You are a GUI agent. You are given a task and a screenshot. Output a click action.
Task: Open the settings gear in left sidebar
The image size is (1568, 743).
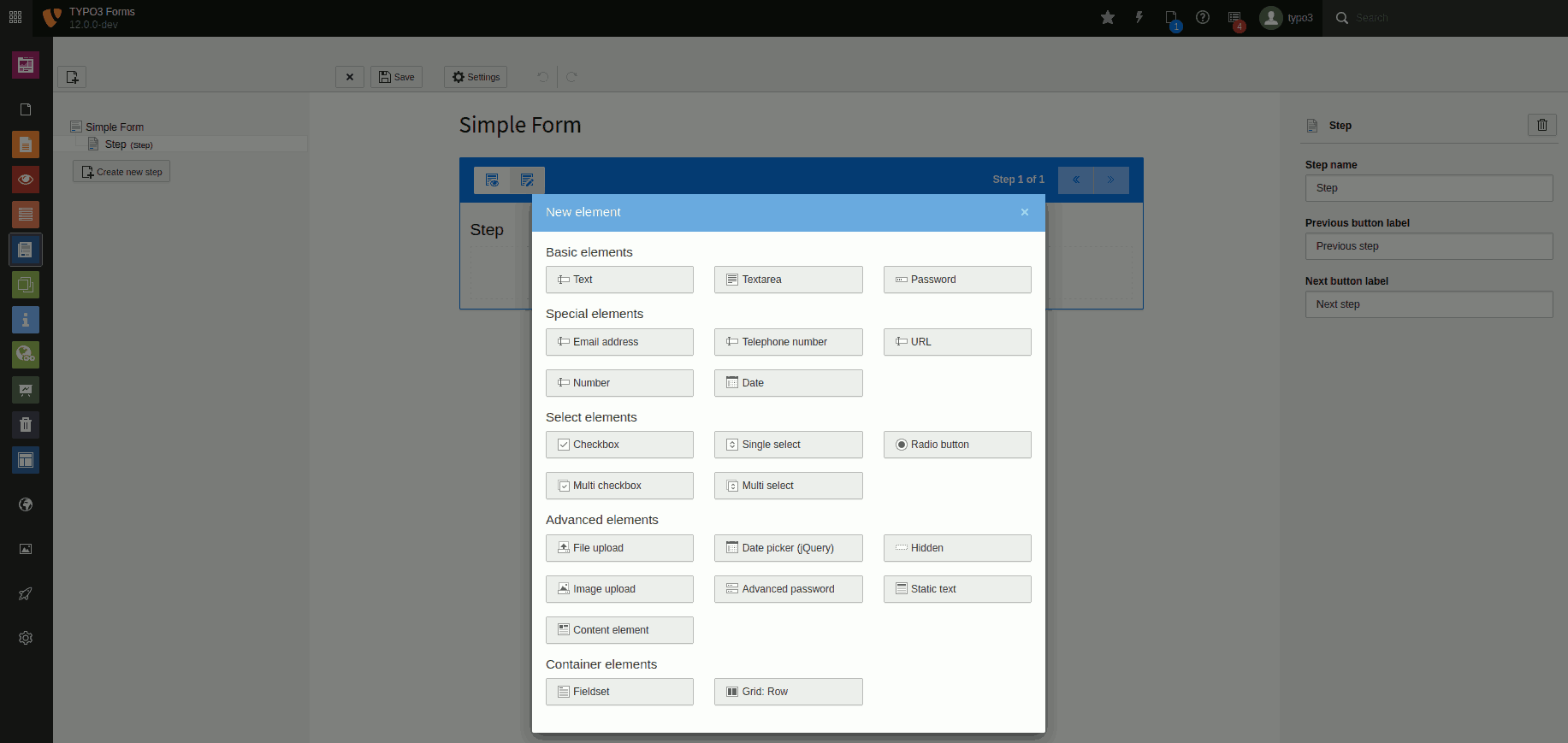pyautogui.click(x=26, y=638)
